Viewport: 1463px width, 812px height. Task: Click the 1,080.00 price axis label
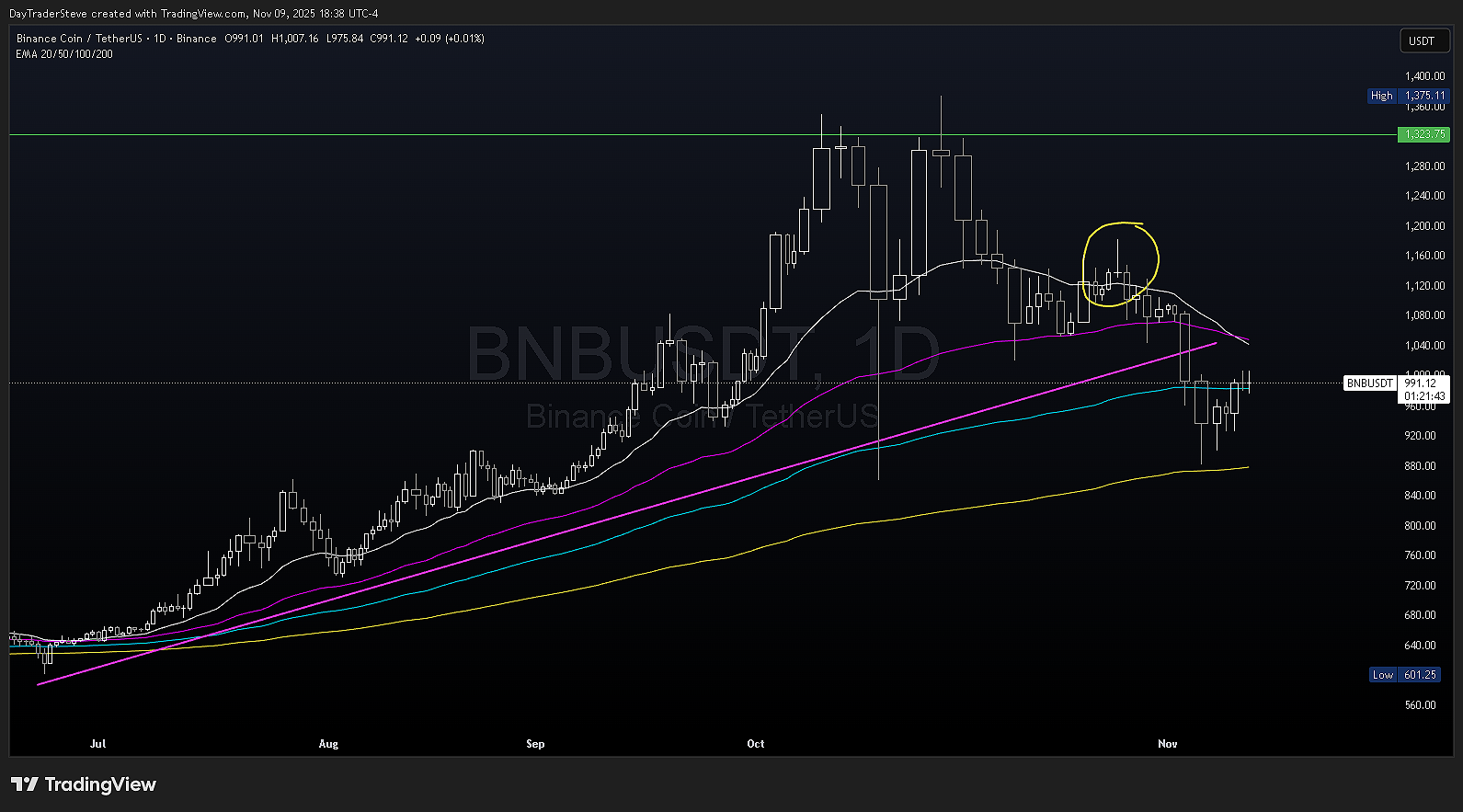click(x=1424, y=315)
